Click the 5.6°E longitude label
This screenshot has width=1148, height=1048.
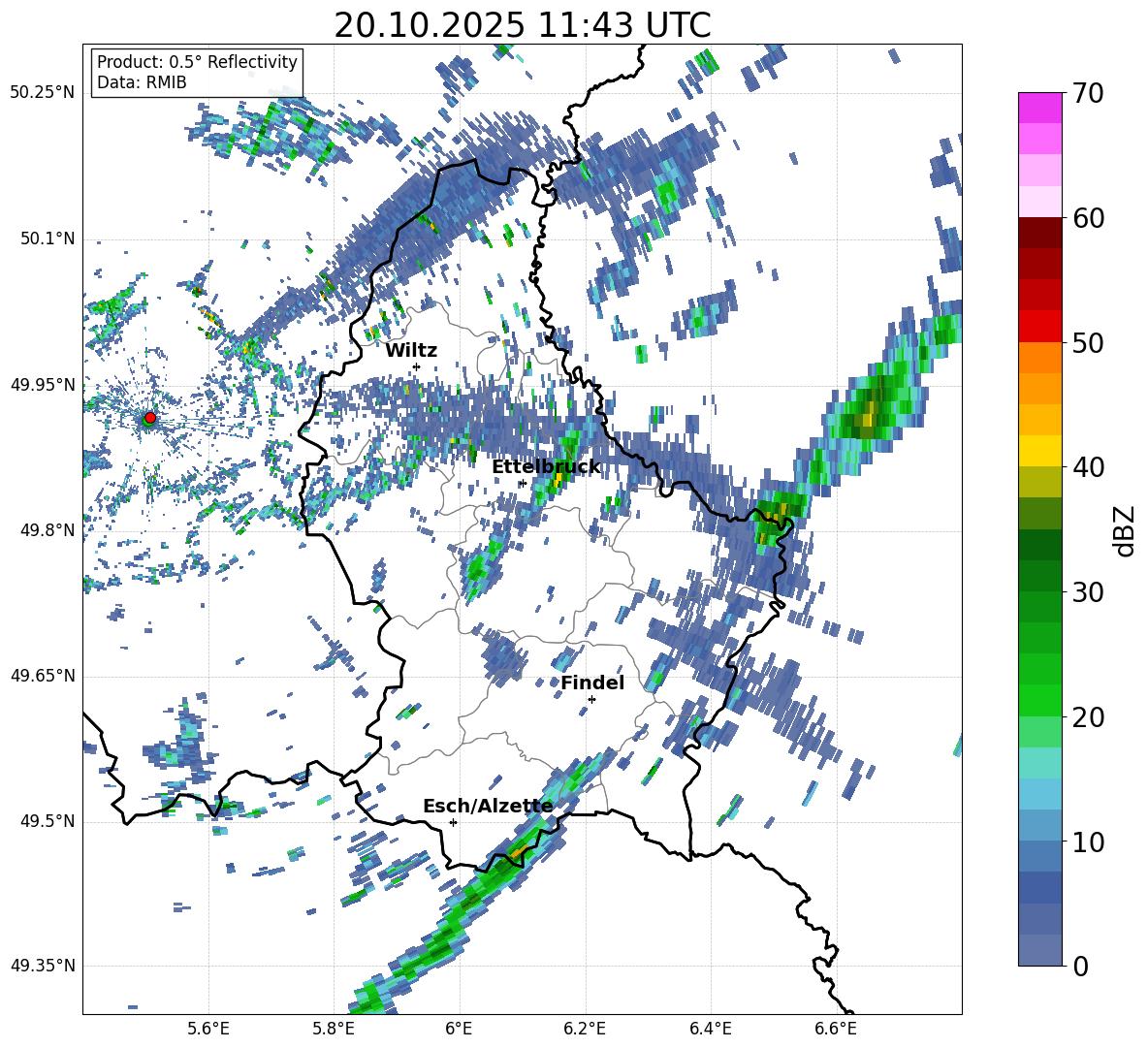(207, 1029)
